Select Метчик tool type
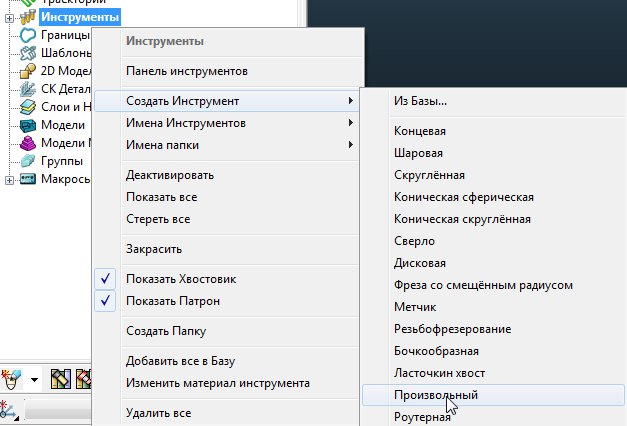 [x=493, y=307]
